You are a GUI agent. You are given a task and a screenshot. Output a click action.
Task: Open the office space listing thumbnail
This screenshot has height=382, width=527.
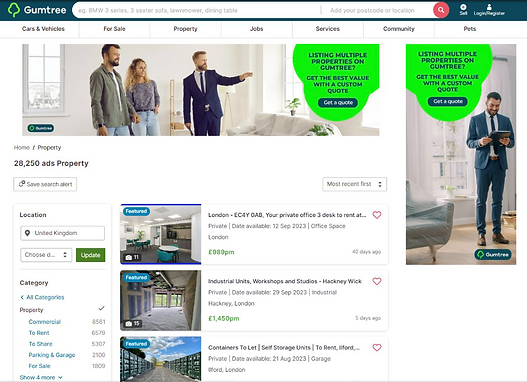click(x=161, y=234)
